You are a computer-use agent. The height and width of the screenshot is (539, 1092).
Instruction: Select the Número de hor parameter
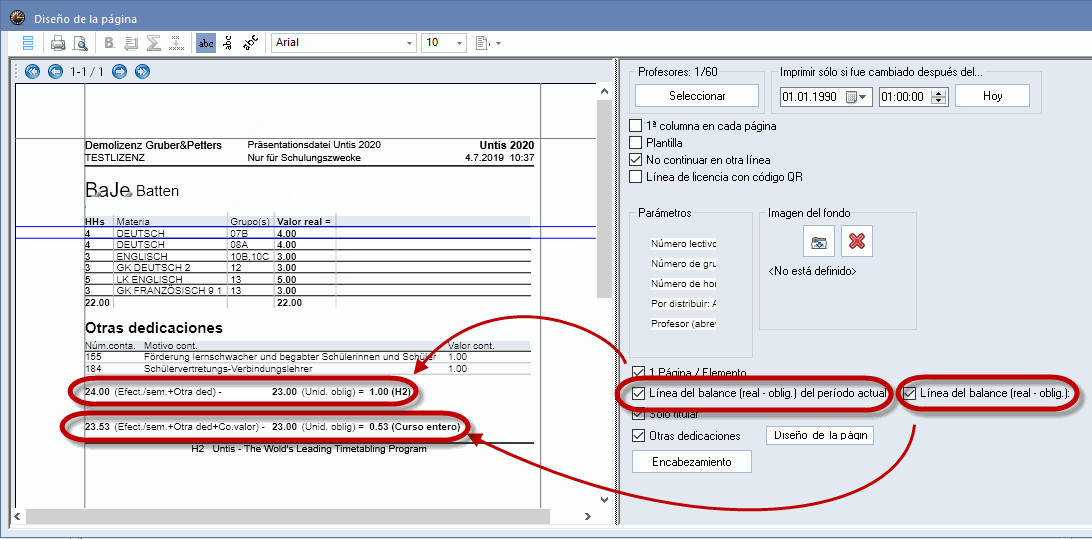click(x=684, y=283)
